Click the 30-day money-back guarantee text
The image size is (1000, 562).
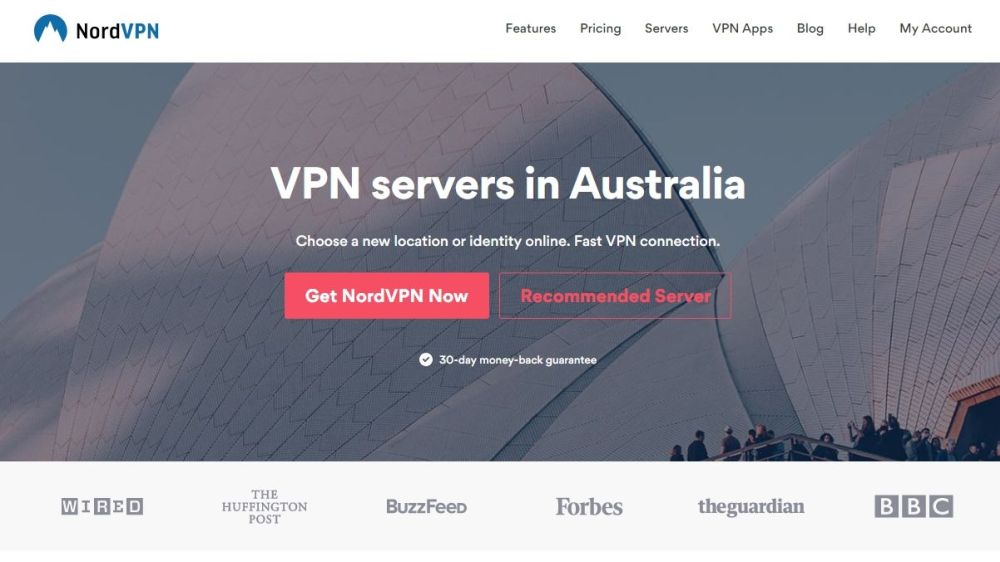(x=518, y=360)
